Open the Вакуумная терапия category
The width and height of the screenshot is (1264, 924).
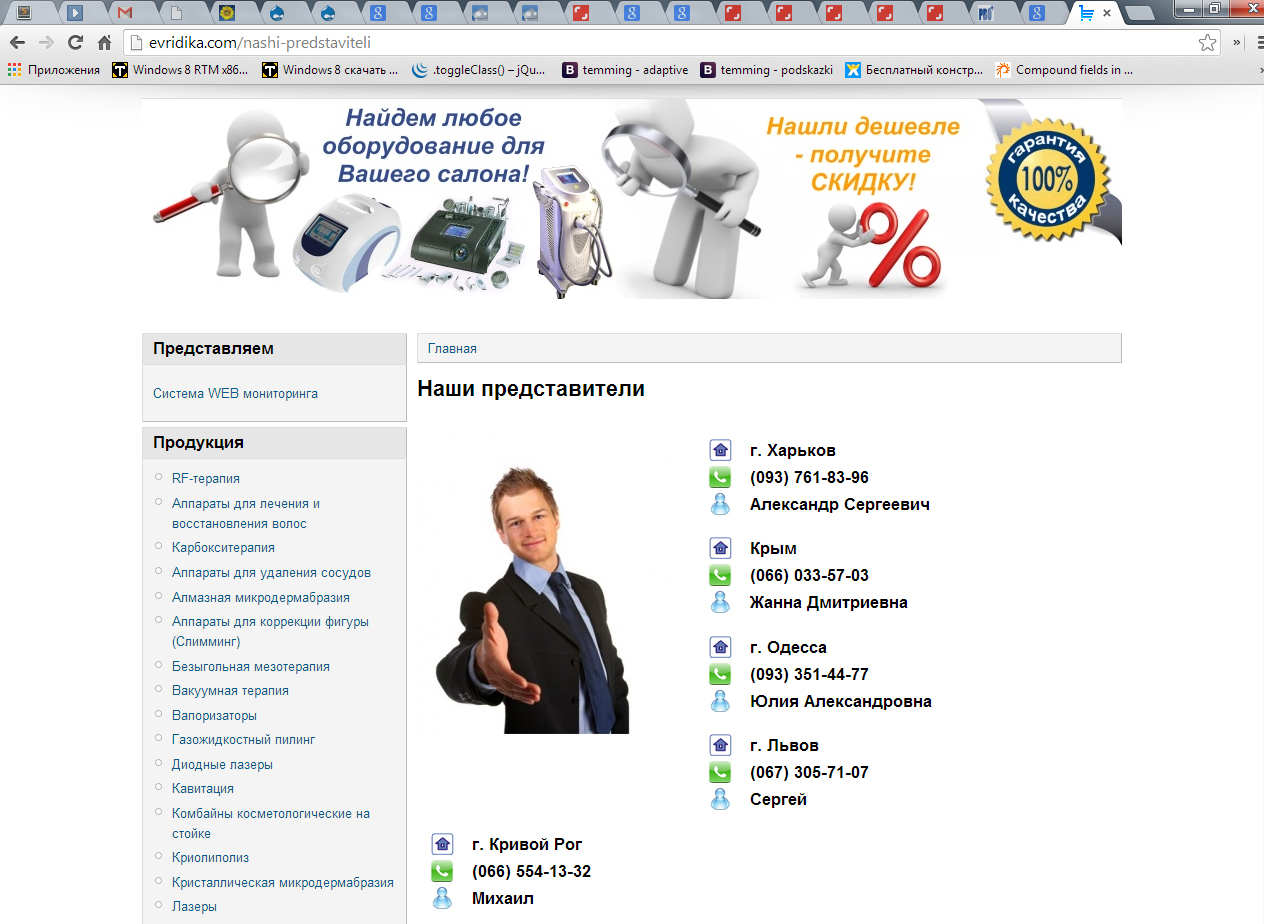coord(230,691)
